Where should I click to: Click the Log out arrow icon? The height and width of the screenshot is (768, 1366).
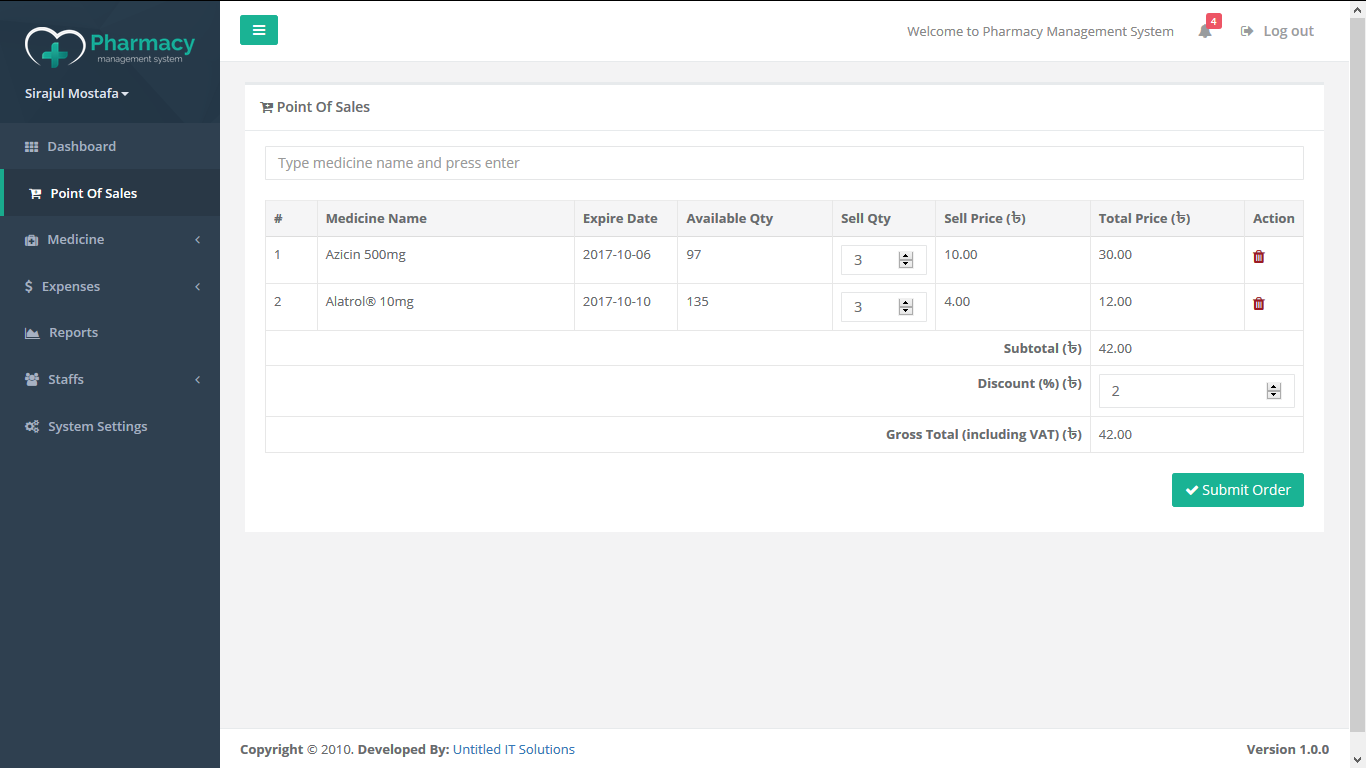point(1247,31)
